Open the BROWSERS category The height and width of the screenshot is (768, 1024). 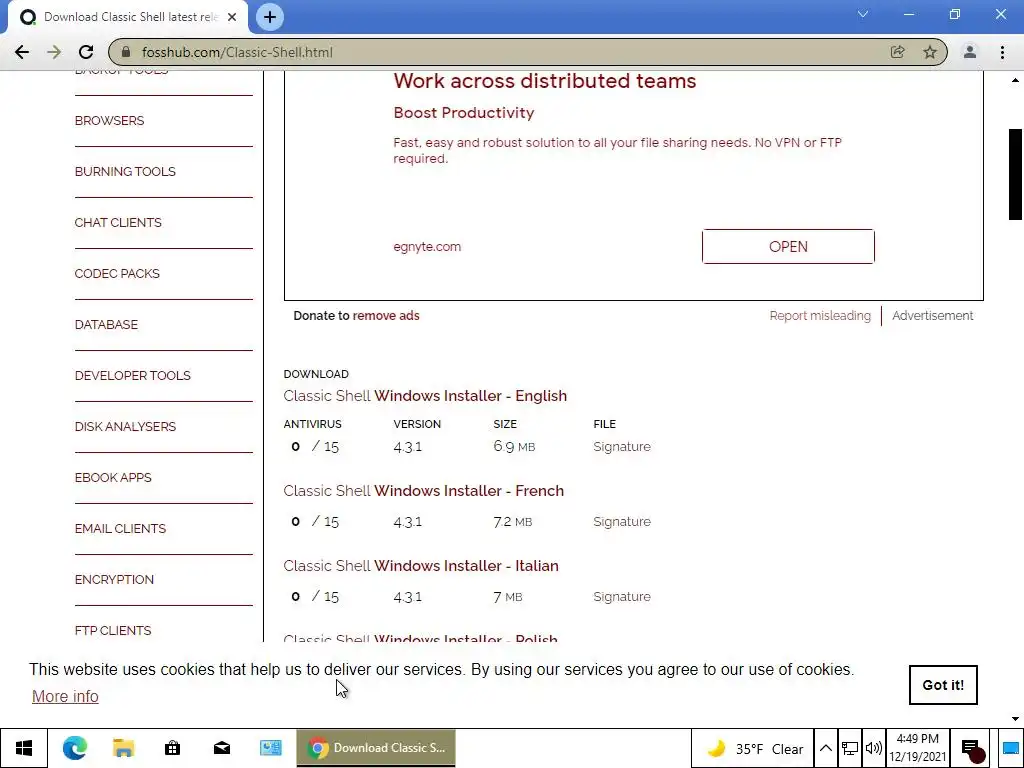click(x=109, y=121)
